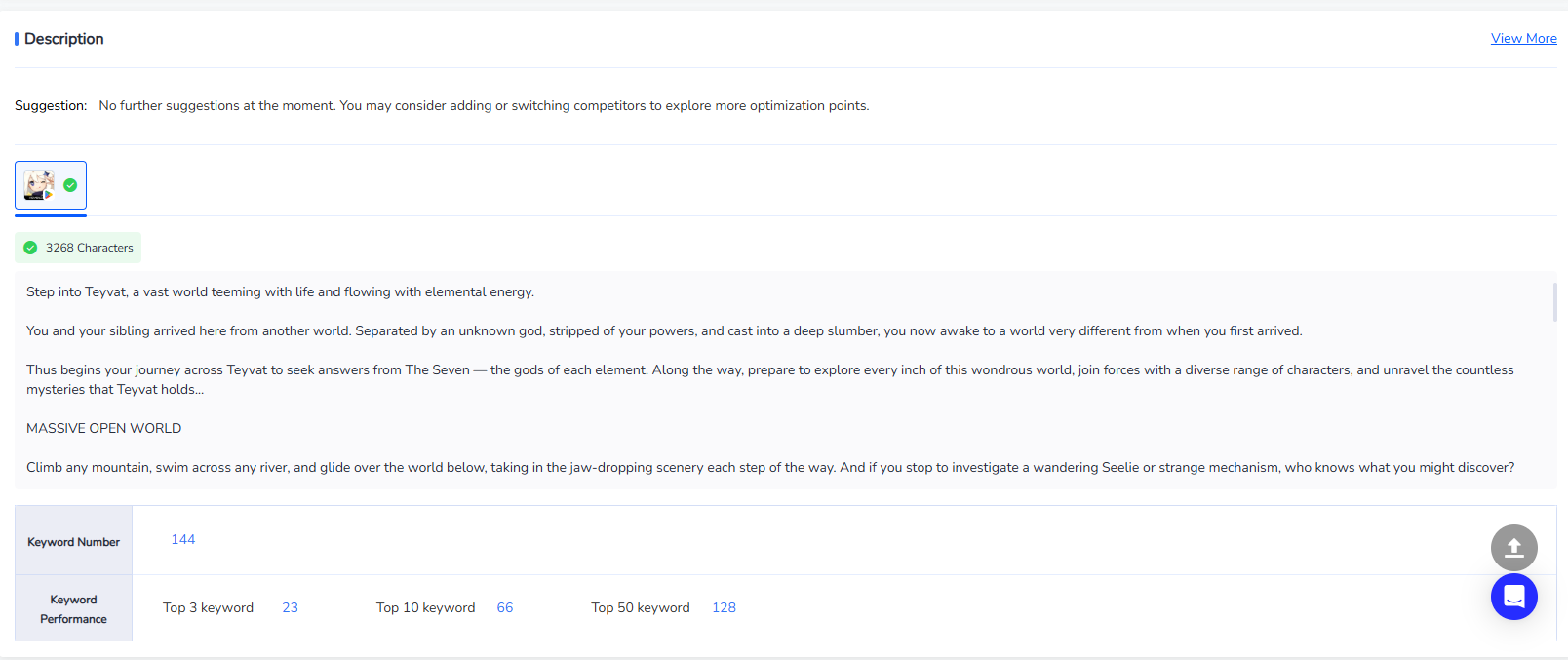Viewport: 1568px width, 660px height.
Task: Click the 'Climb any mountain' paragraph
Action: click(x=770, y=468)
